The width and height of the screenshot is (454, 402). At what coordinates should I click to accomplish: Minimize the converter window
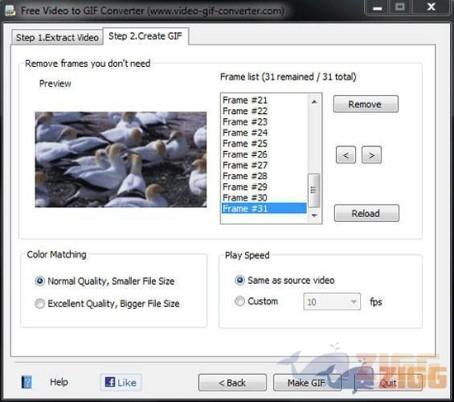pyautogui.click(x=377, y=7)
